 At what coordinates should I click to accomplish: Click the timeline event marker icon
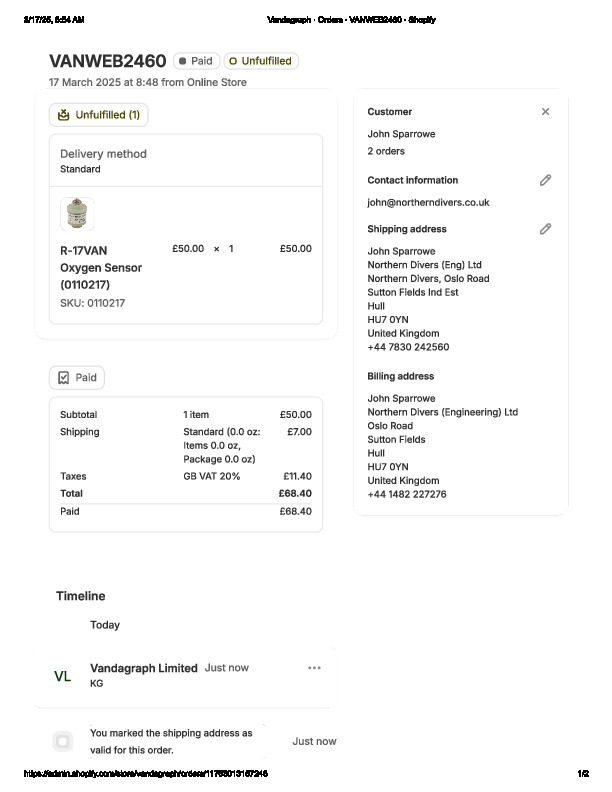pos(63,741)
